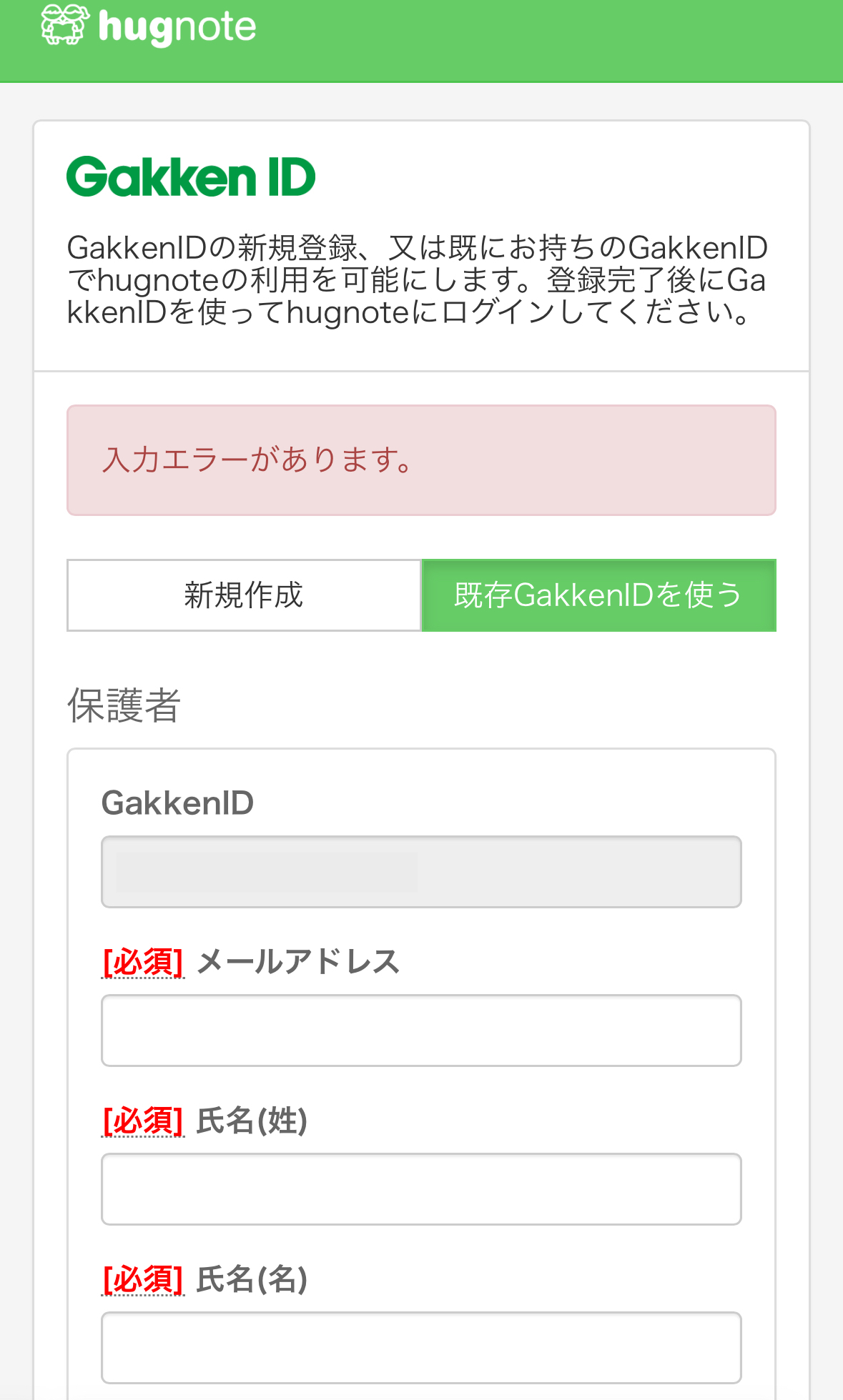Click the 保護者 section heading

(x=124, y=705)
